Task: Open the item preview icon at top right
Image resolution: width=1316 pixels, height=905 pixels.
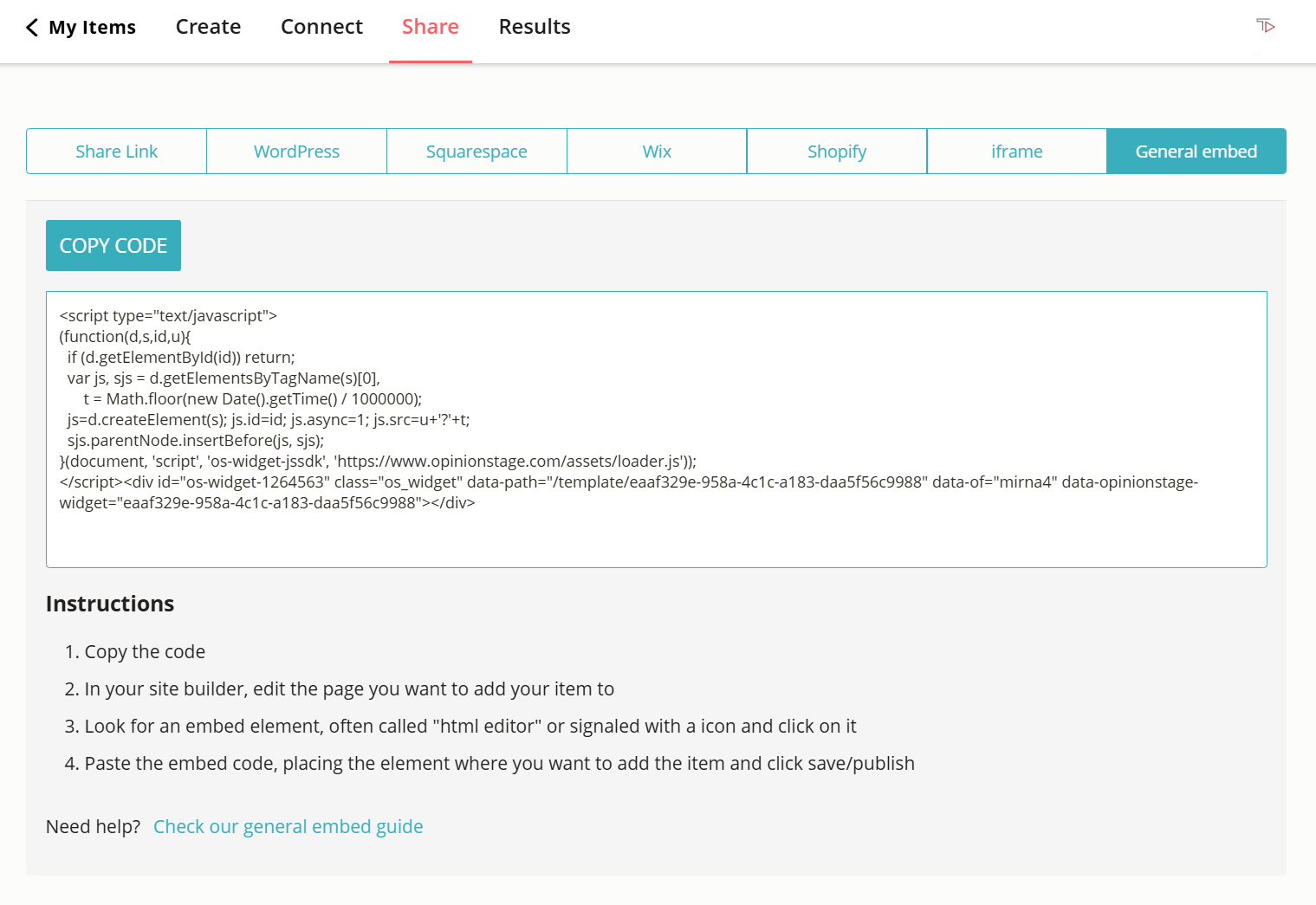Action: [1264, 26]
